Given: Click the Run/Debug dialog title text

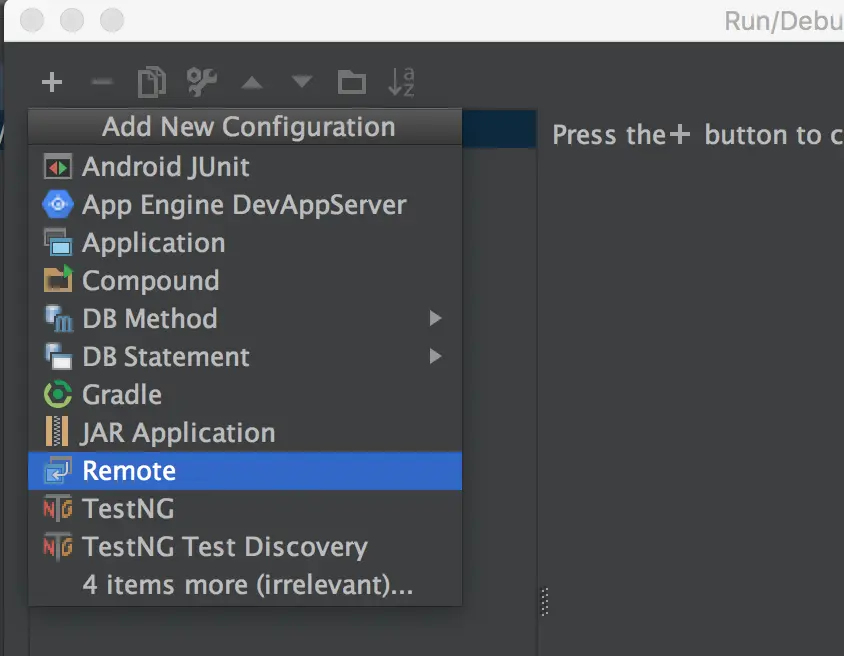Looking at the screenshot, I should pyautogui.click(x=784, y=22).
